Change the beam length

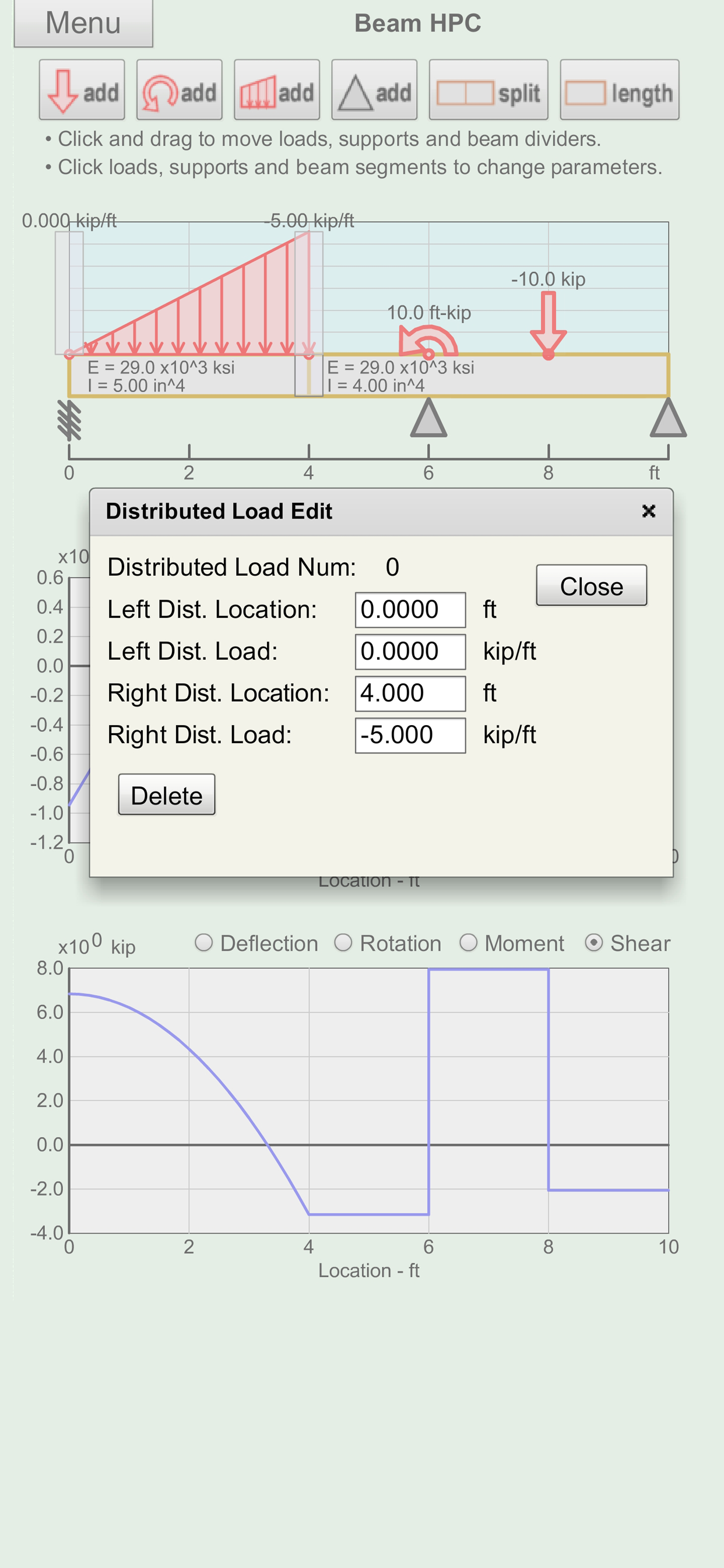pos(619,90)
